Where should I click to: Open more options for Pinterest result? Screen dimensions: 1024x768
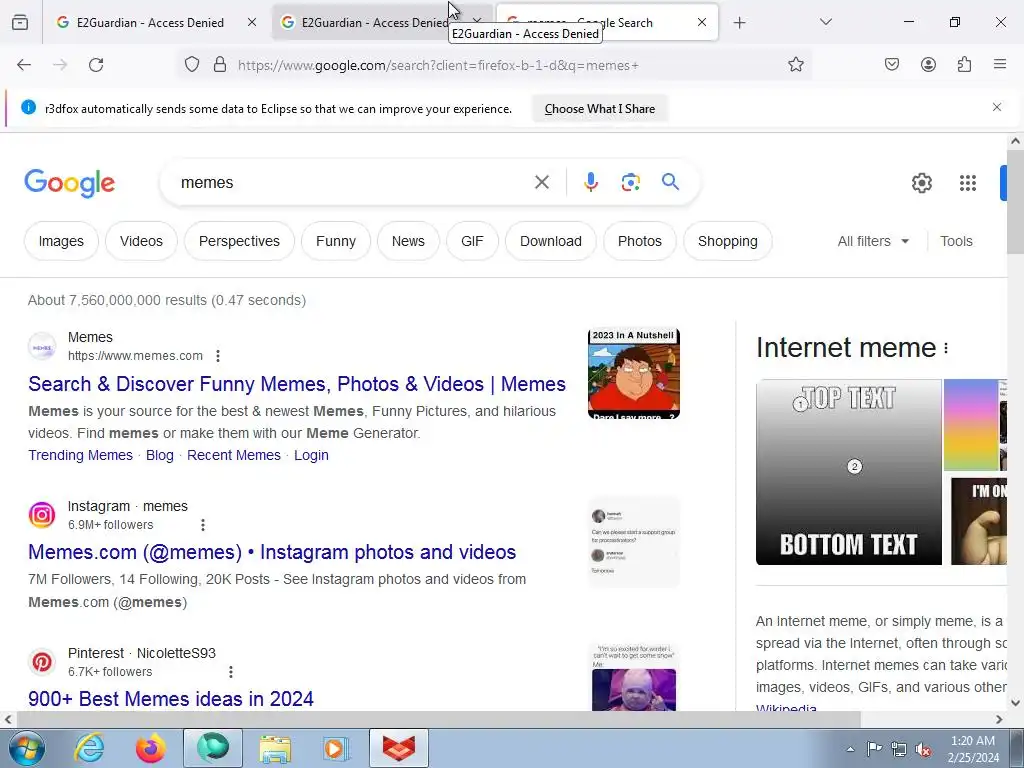231,672
